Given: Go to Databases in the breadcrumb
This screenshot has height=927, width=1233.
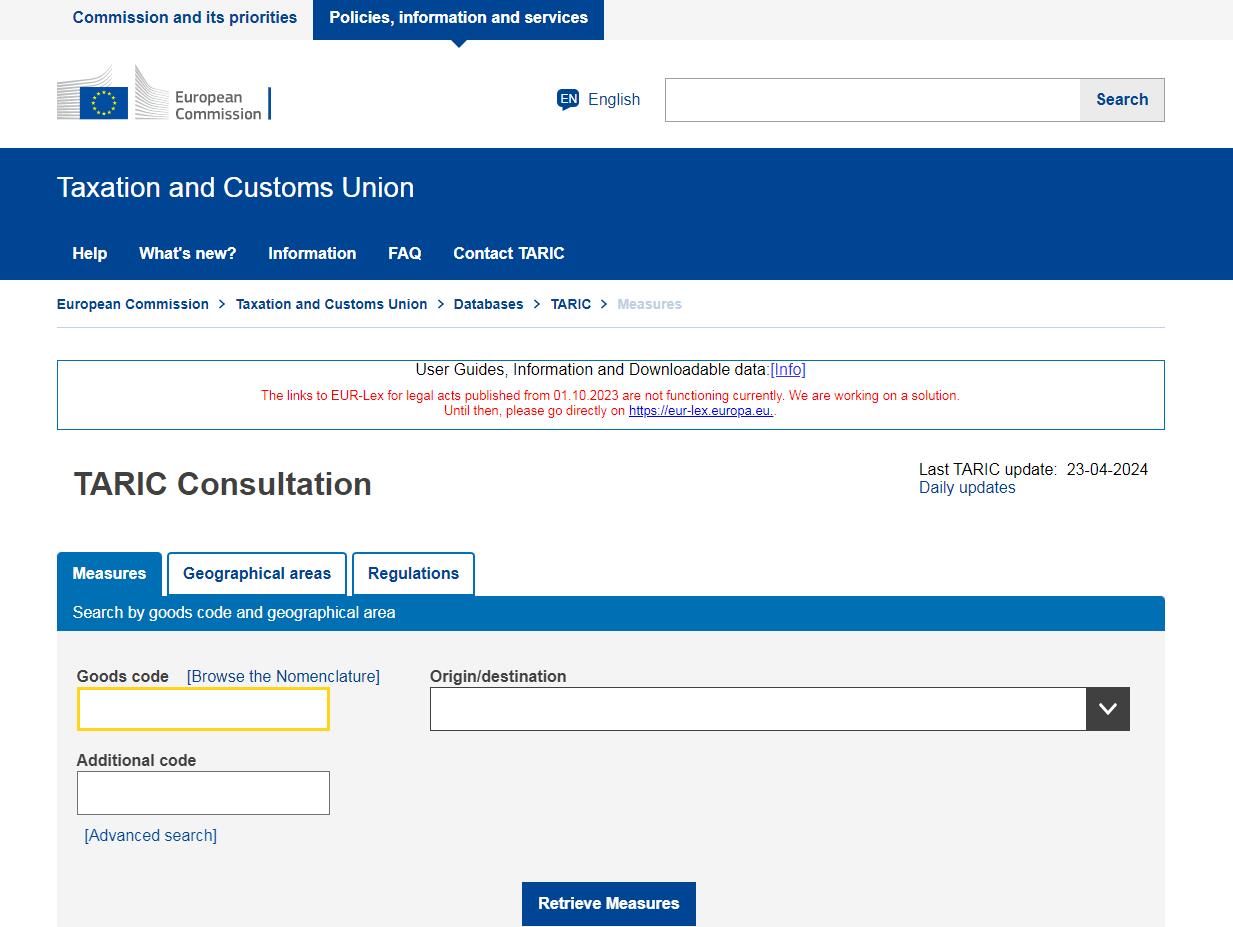Looking at the screenshot, I should (x=488, y=304).
